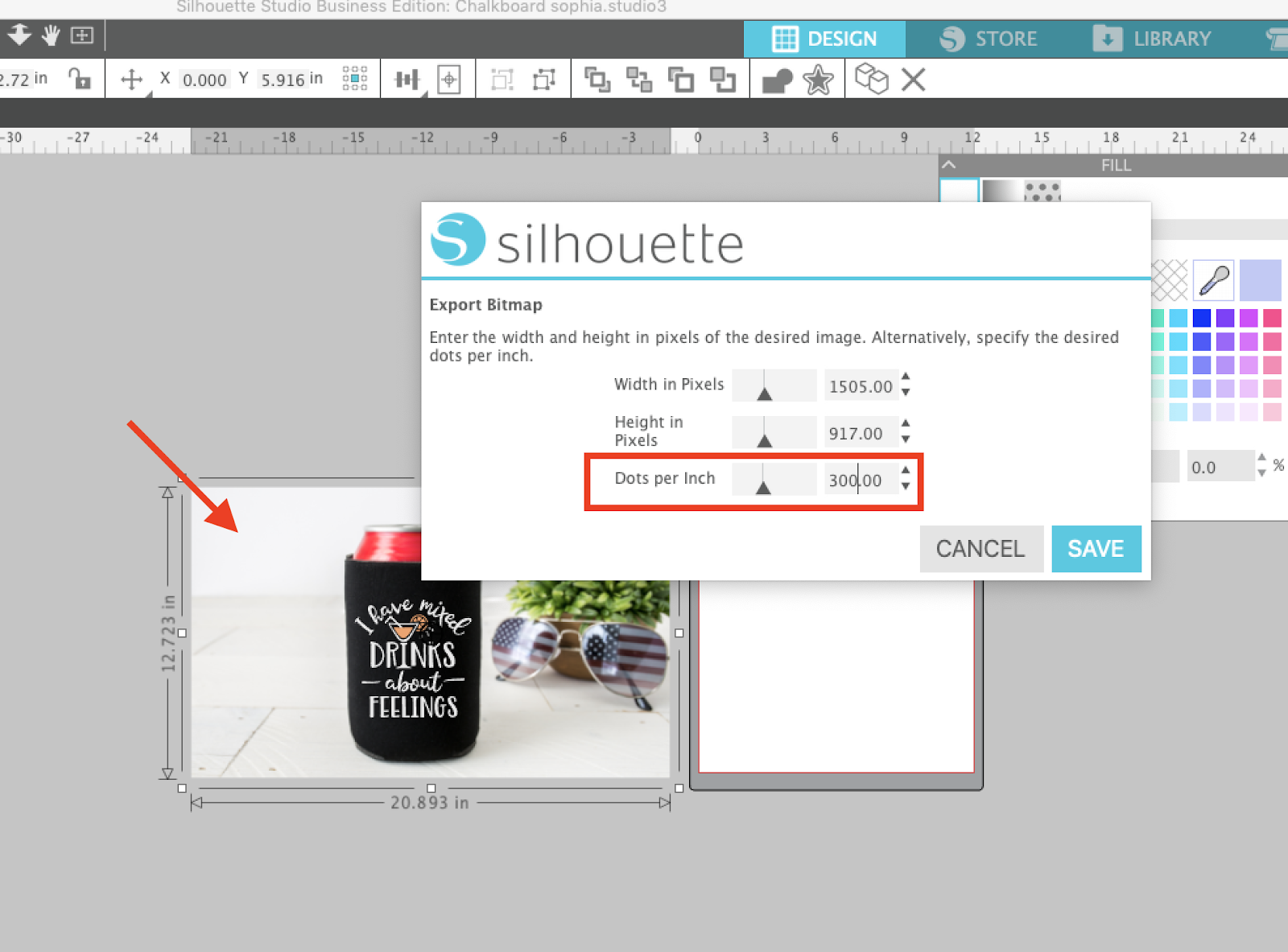Click the zoom-to-selection toolbar icon

[x=81, y=35]
